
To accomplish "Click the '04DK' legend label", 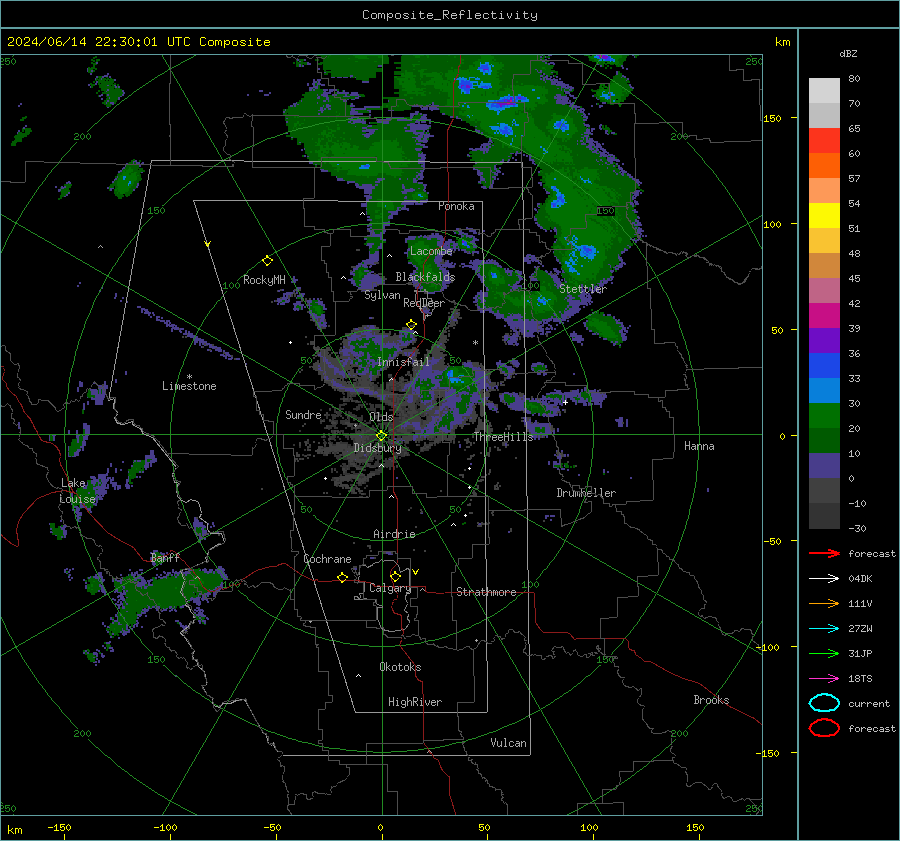I will pos(860,579).
